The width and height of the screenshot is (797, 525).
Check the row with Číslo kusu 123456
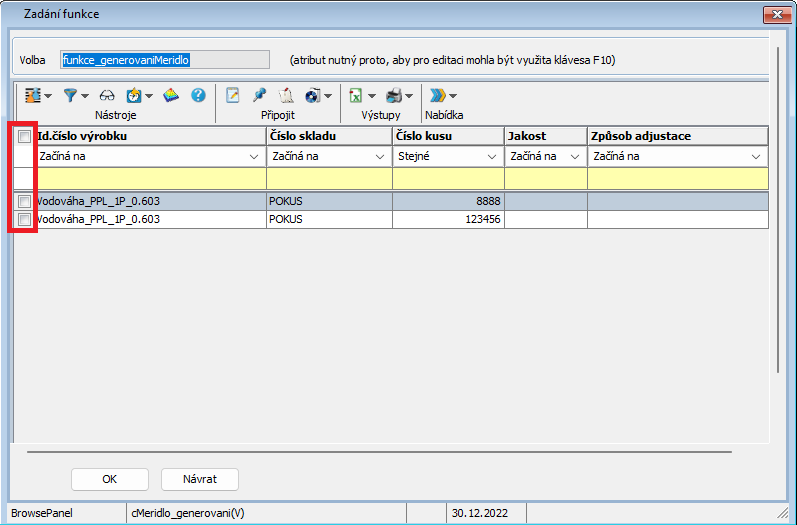click(24, 219)
